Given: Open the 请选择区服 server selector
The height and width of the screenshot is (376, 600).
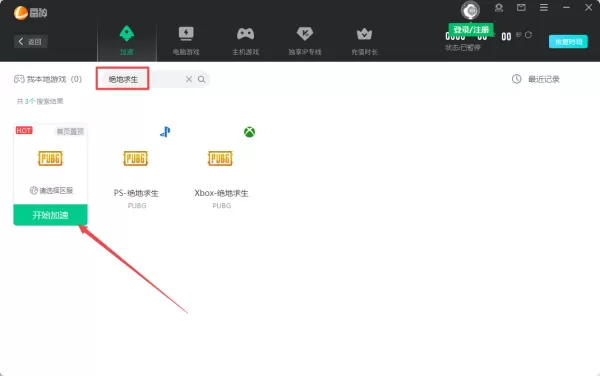Looking at the screenshot, I should pyautogui.click(x=51, y=190).
